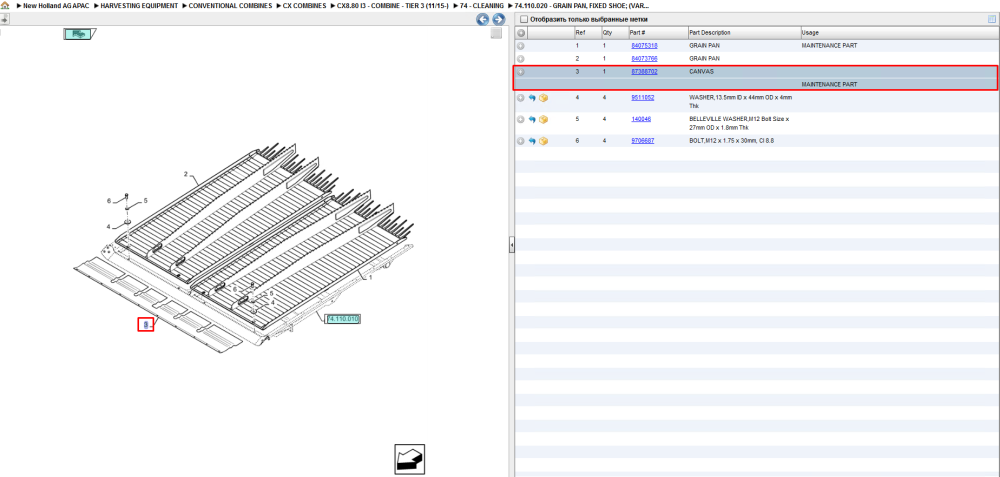Open part number link 87388702
This screenshot has height=477, width=1000.
[x=644, y=72]
